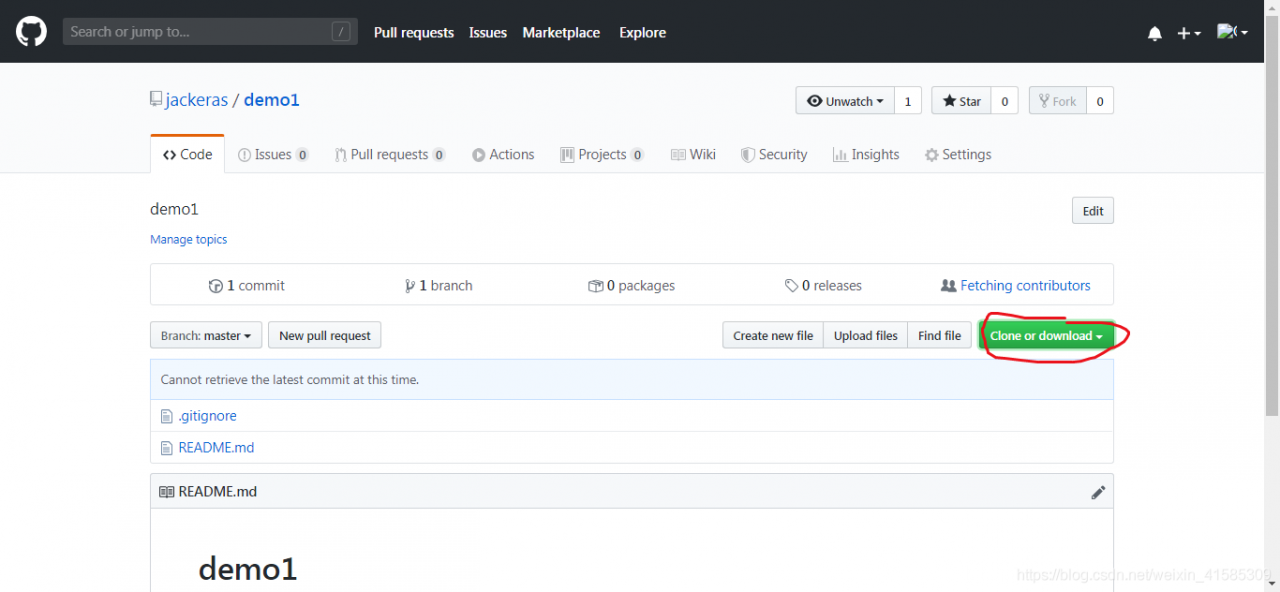Click the code brackets icon on Code tab
Viewport: 1280px width, 592px height.
(169, 155)
